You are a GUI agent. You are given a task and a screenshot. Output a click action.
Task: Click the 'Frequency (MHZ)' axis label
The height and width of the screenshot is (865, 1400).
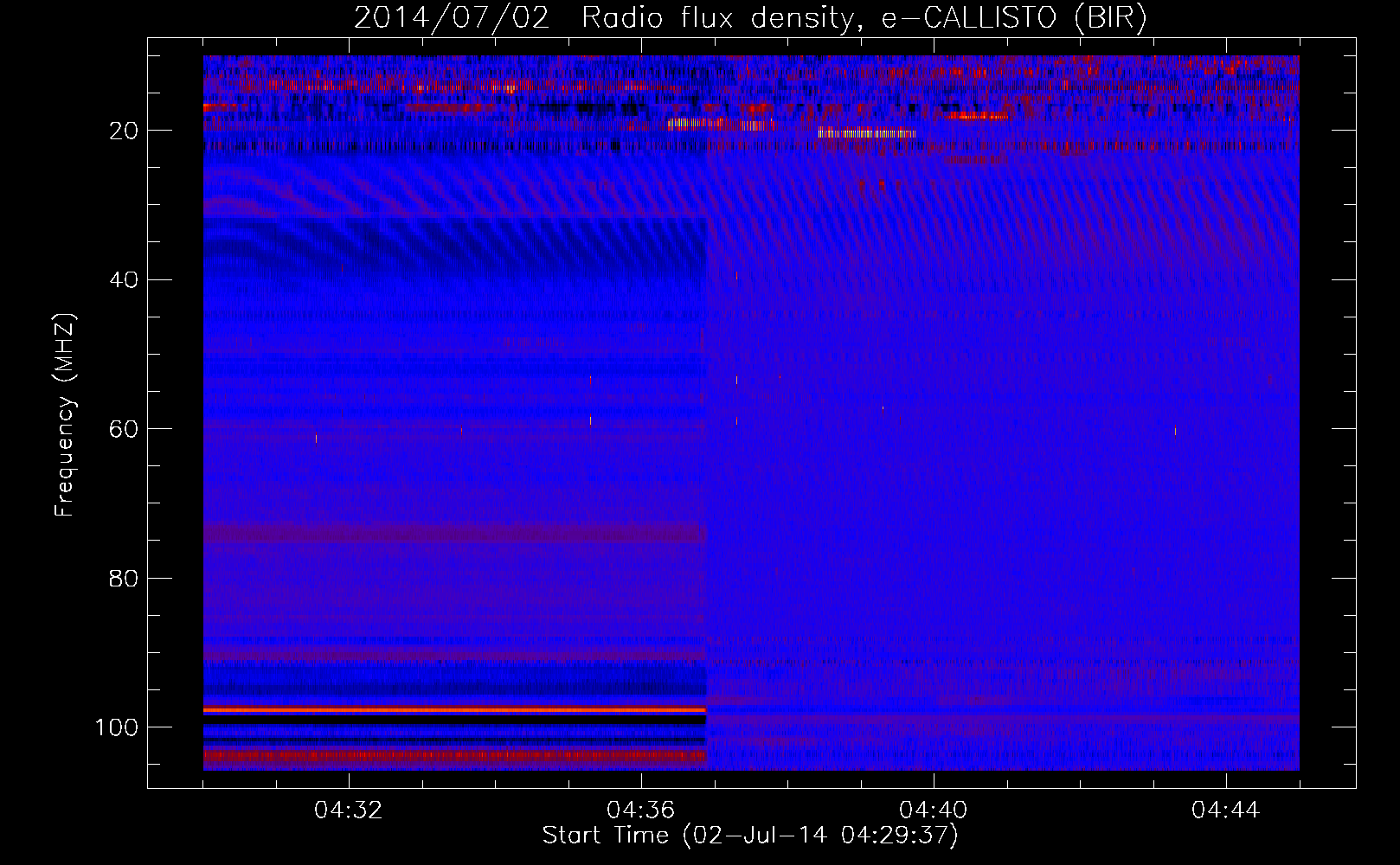click(x=65, y=415)
